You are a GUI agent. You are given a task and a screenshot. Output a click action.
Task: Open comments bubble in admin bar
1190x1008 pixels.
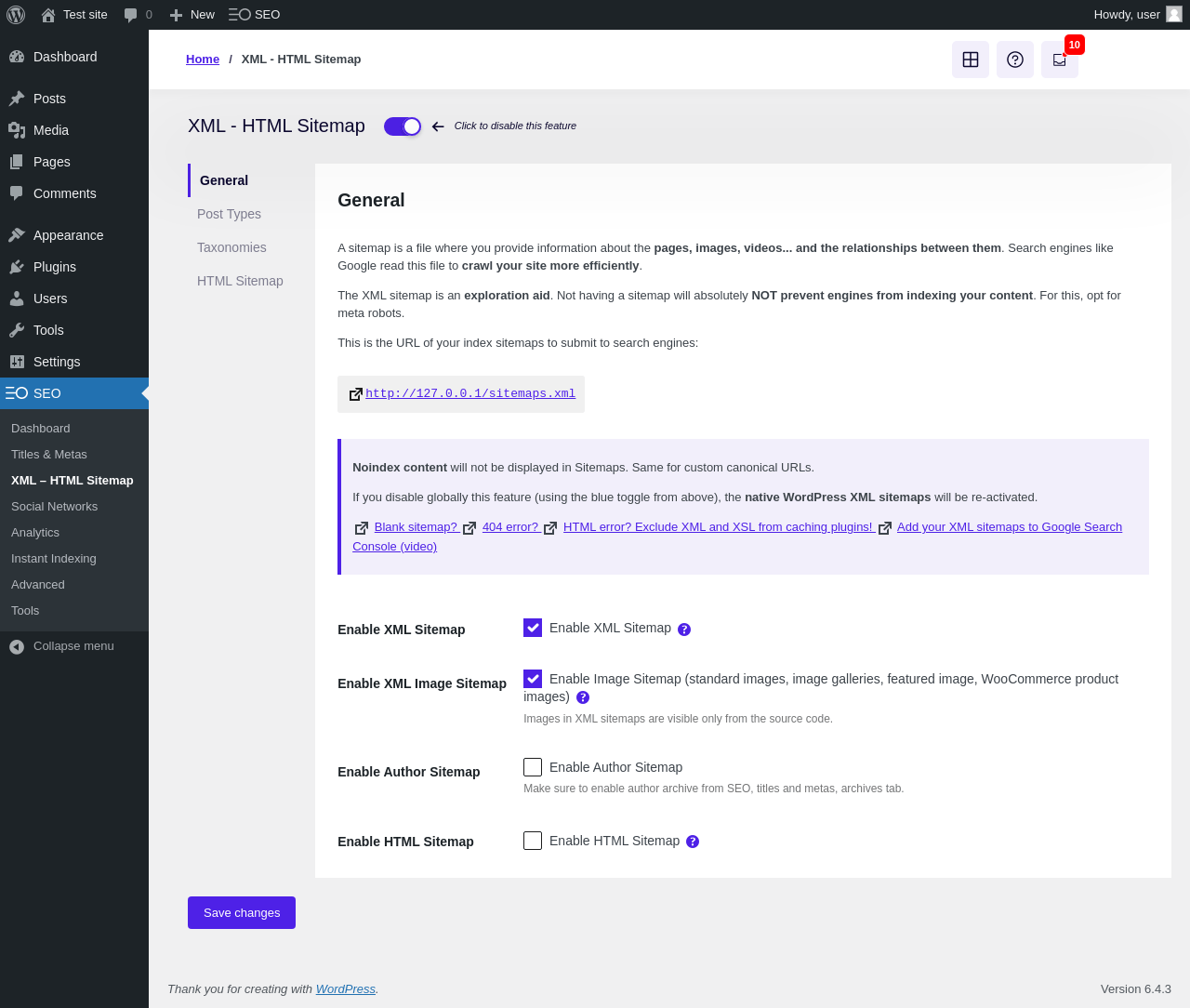click(x=131, y=15)
